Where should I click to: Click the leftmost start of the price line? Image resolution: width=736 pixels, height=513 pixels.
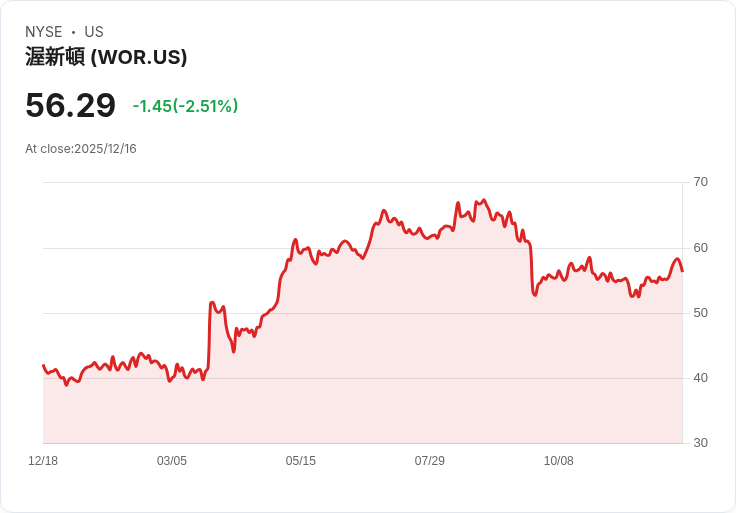(x=43, y=365)
